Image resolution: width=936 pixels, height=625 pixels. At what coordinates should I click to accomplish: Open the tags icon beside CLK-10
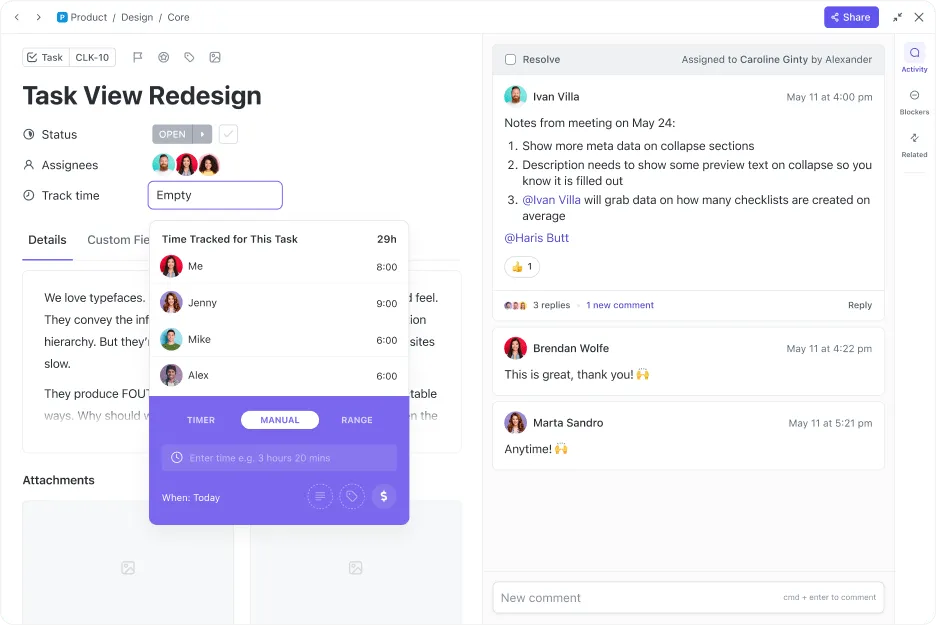pyautogui.click(x=189, y=57)
